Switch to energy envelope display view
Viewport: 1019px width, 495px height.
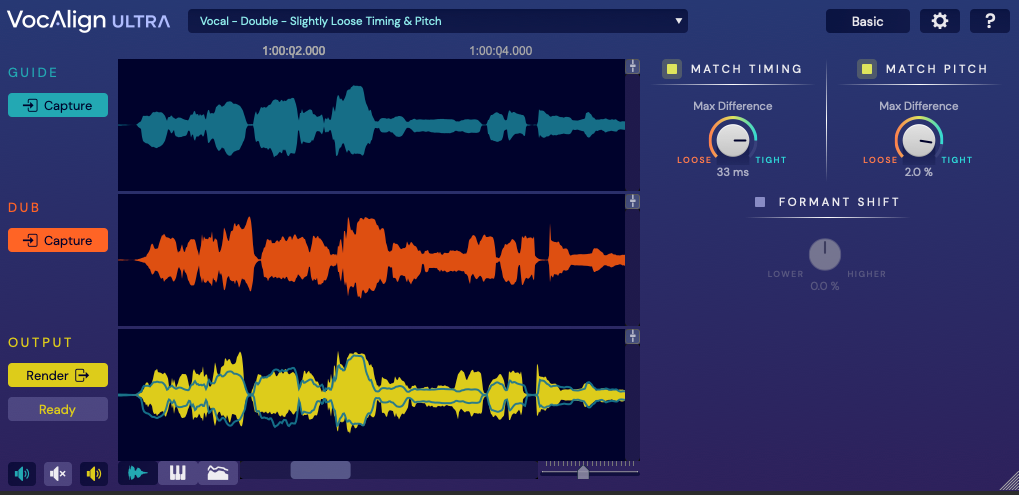coord(218,473)
